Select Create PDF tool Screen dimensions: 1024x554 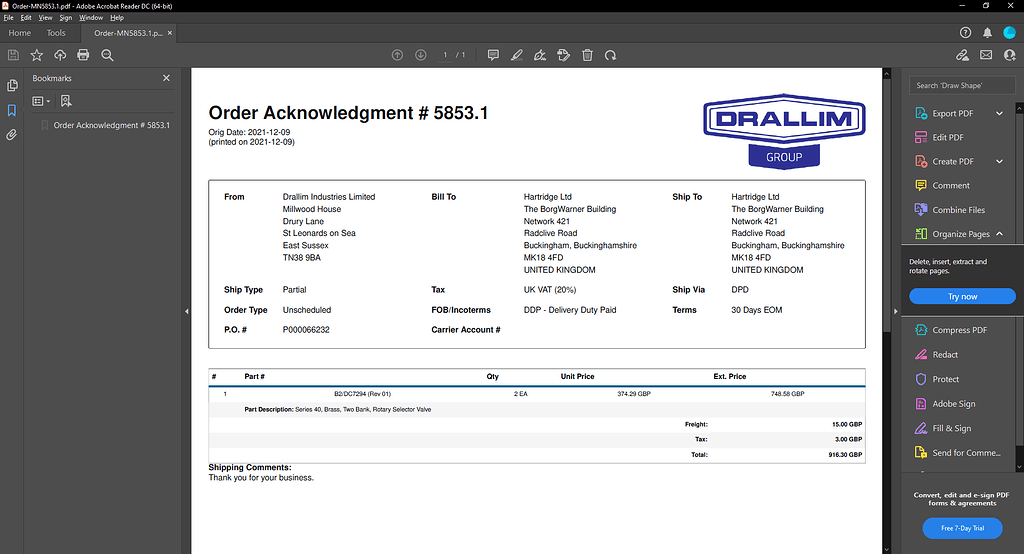click(x=952, y=161)
